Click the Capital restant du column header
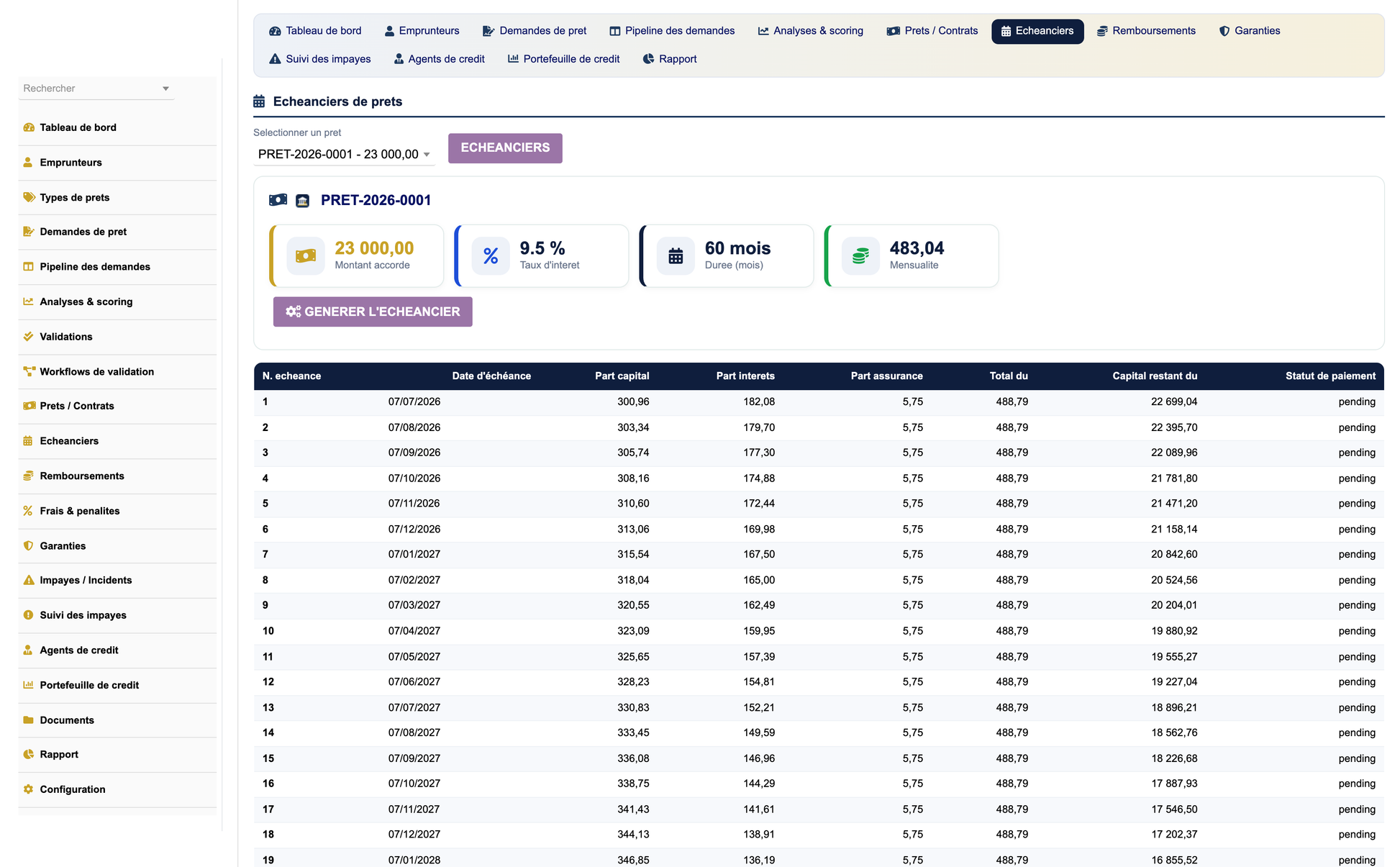Image resolution: width=1400 pixels, height=867 pixels. (1155, 376)
